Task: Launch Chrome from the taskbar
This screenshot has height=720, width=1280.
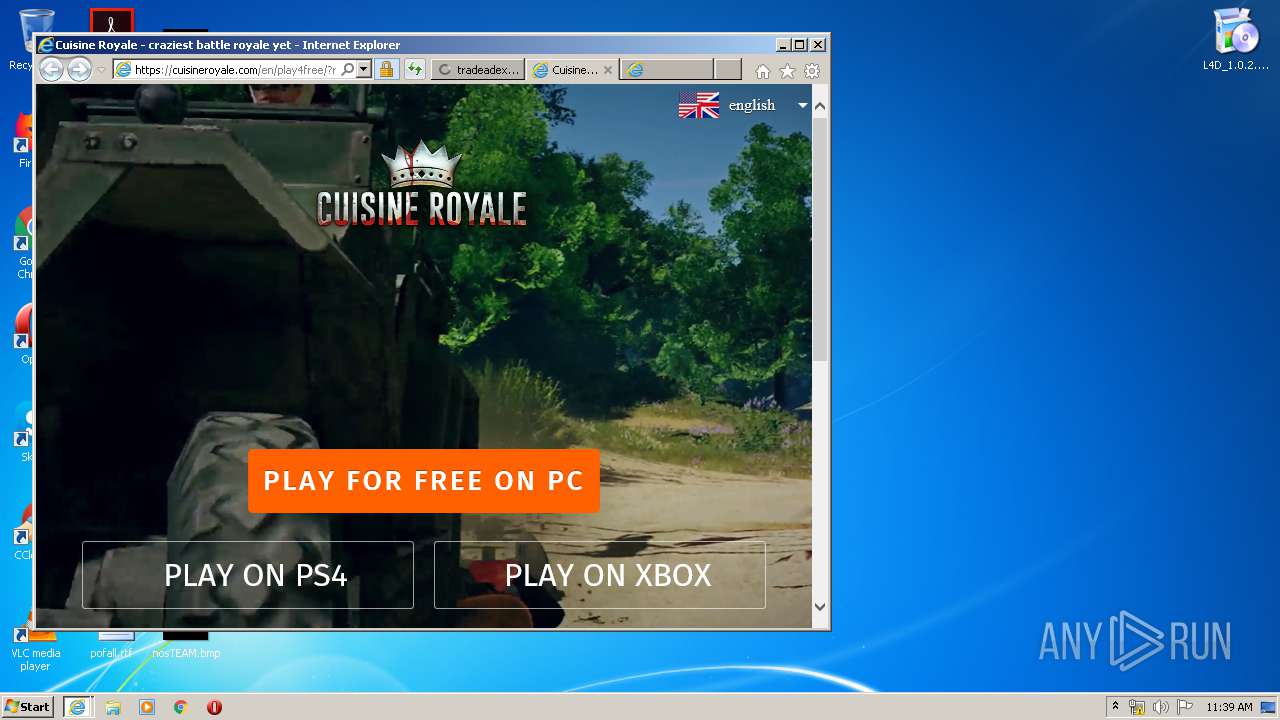Action: click(x=181, y=707)
